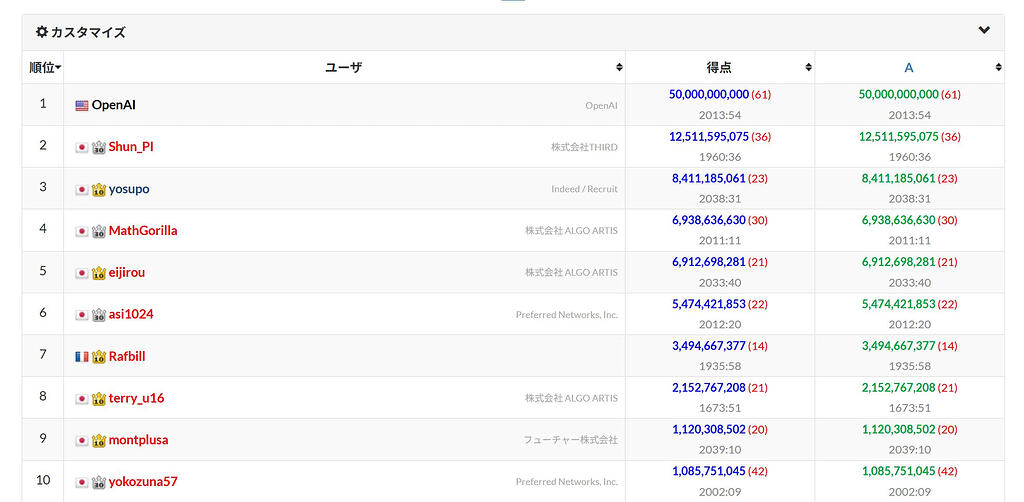
Task: Click gold crown icon beside yosupo
Action: [99, 189]
